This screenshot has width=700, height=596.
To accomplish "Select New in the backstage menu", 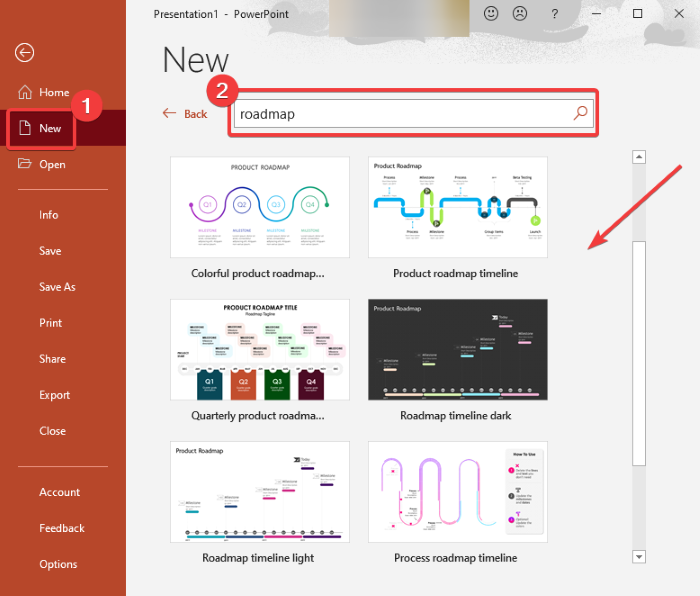I will pyautogui.click(x=63, y=128).
